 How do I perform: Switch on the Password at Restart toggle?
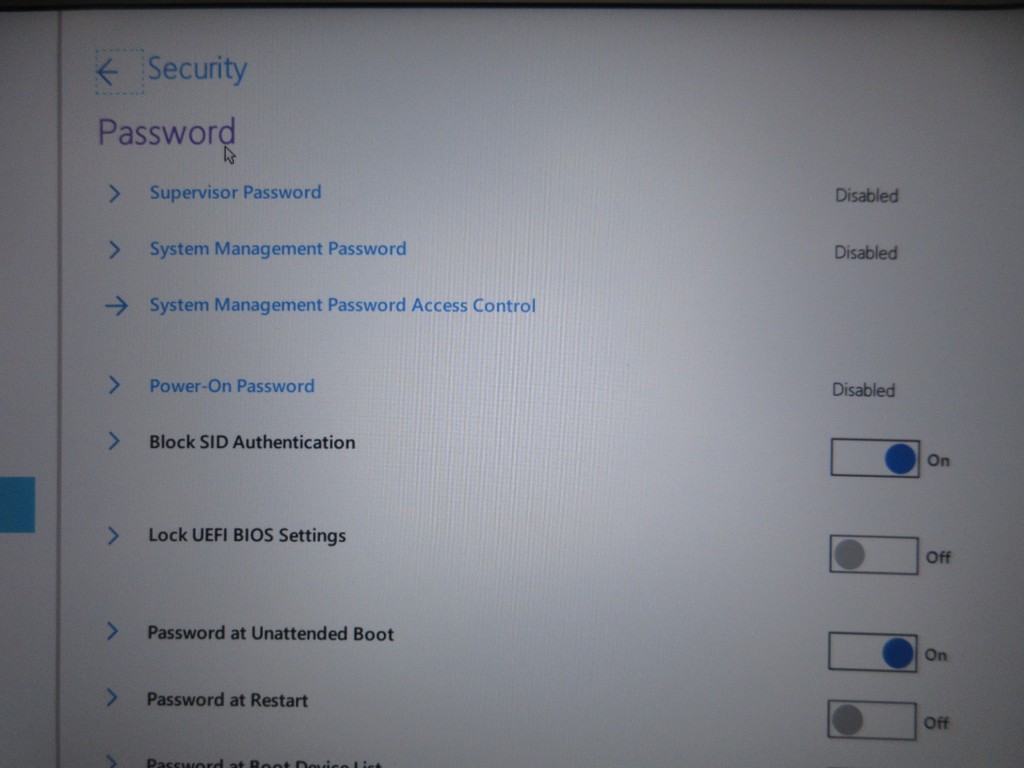(x=871, y=720)
